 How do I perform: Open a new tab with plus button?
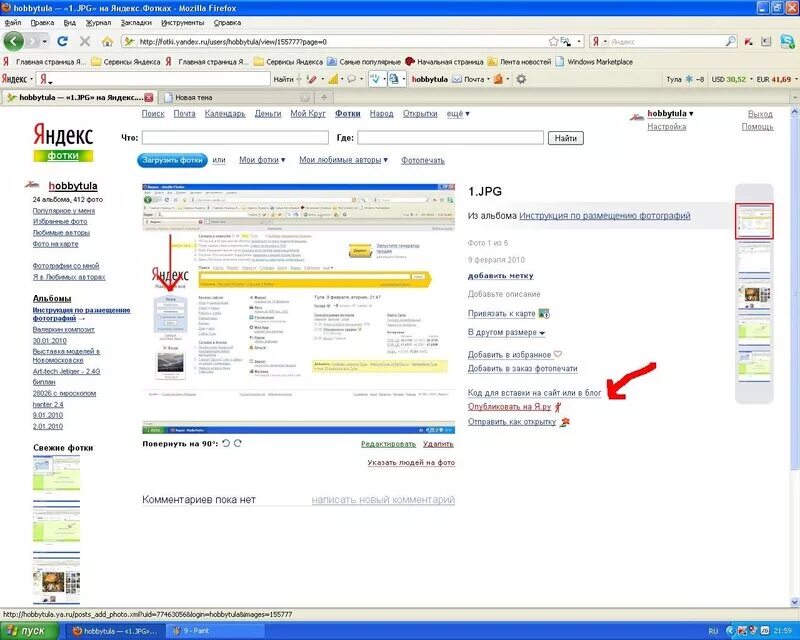coord(323,97)
